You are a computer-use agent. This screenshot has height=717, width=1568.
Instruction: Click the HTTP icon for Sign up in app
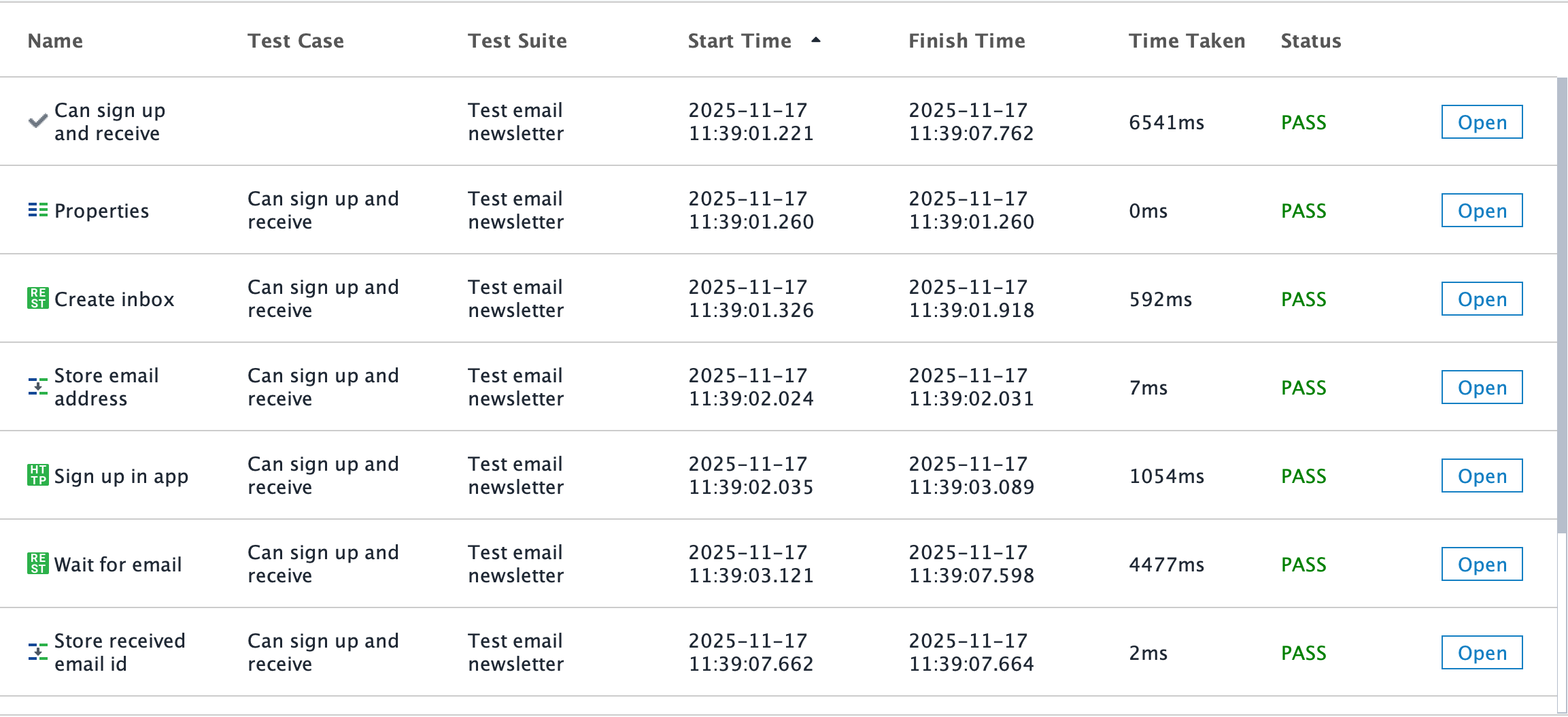(x=37, y=475)
